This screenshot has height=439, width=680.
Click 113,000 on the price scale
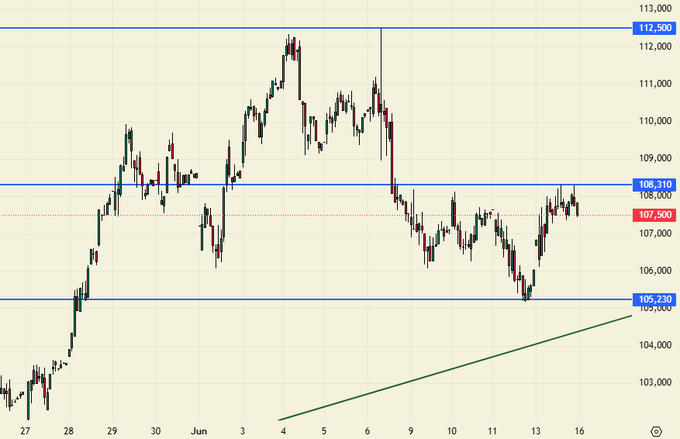[x=655, y=9]
